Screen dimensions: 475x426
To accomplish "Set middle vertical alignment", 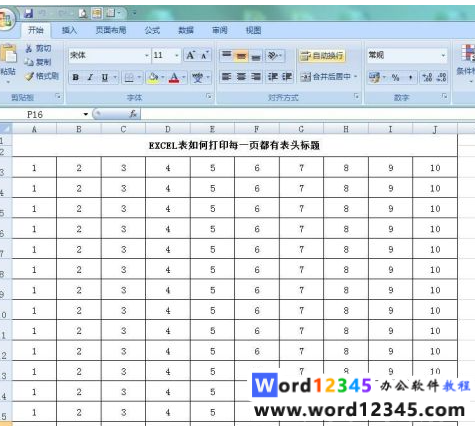I will (241, 55).
